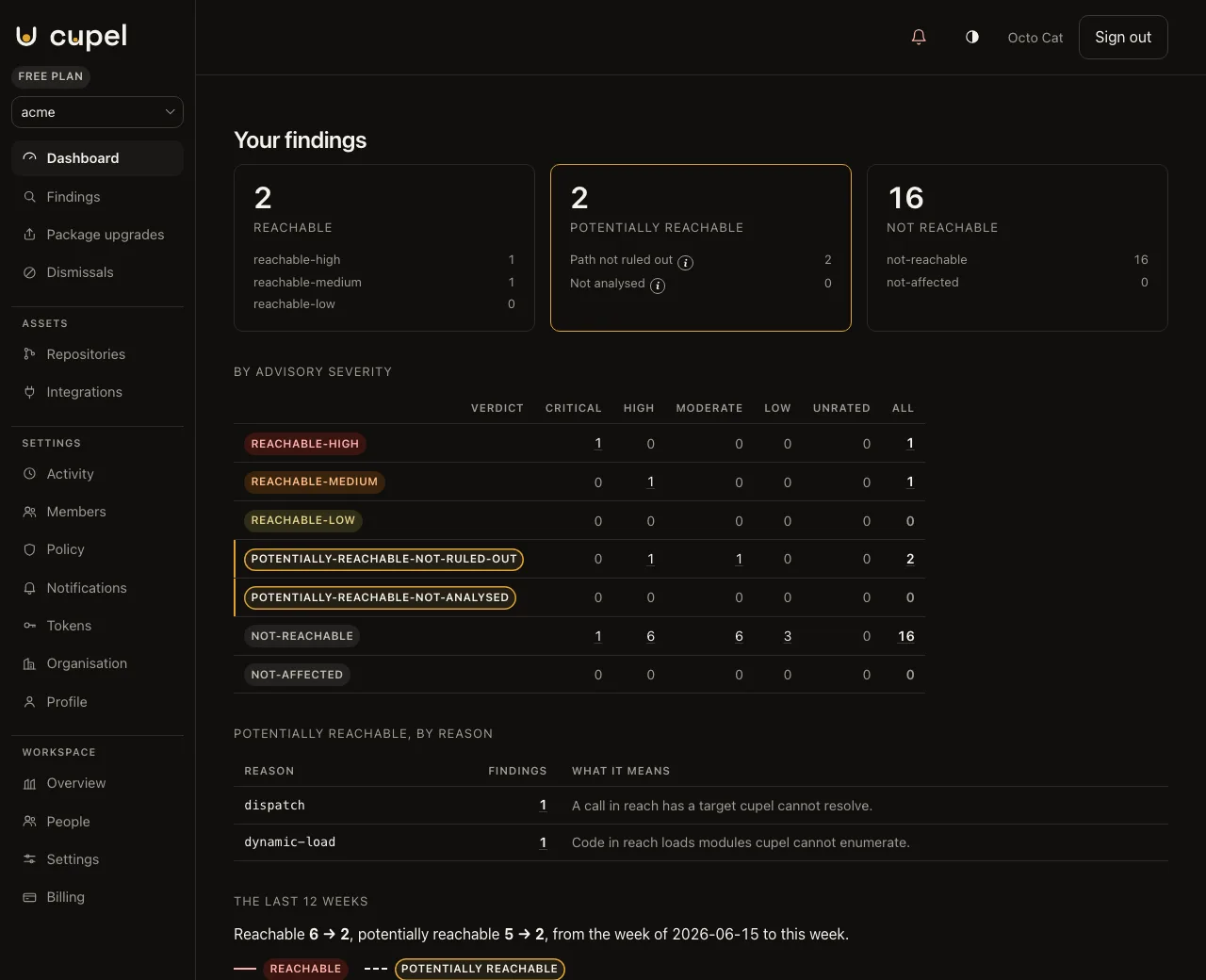
Task: Go to workspace Settings
Action: point(97,859)
